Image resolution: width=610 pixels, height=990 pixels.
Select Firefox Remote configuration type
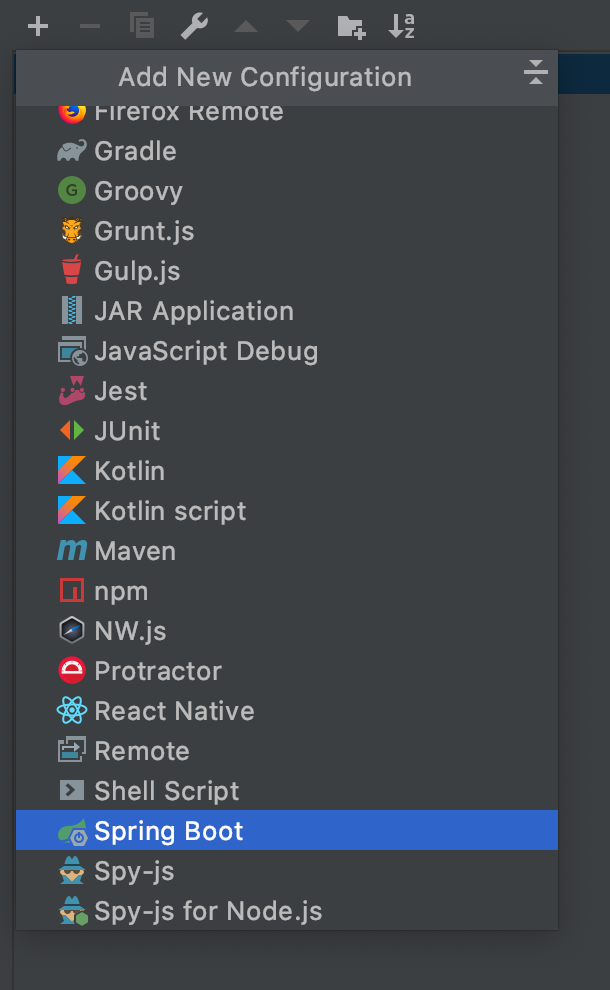pyautogui.click(x=287, y=114)
